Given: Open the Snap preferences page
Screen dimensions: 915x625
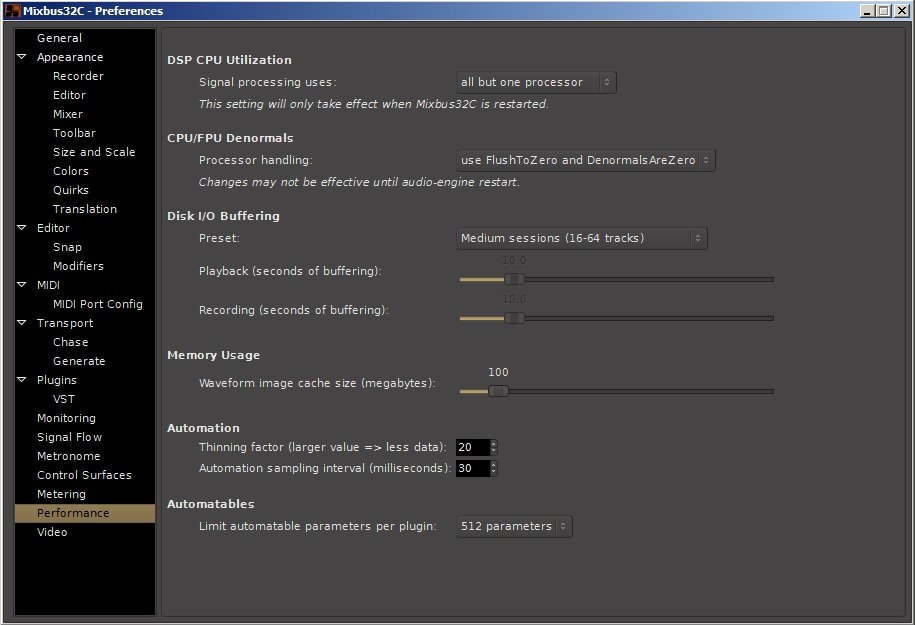Looking at the screenshot, I should coord(67,247).
